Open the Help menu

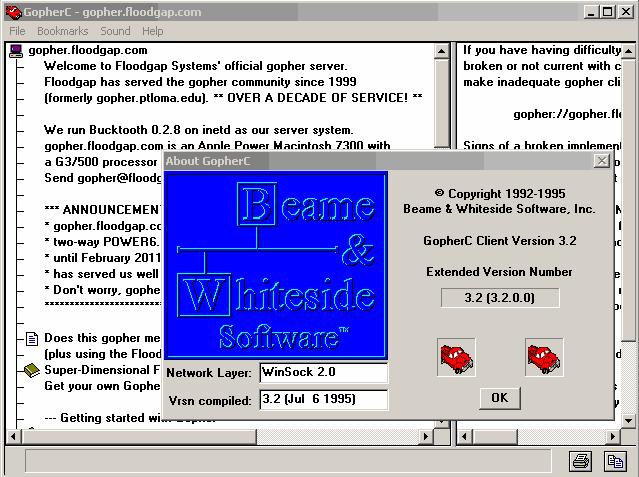point(152,31)
